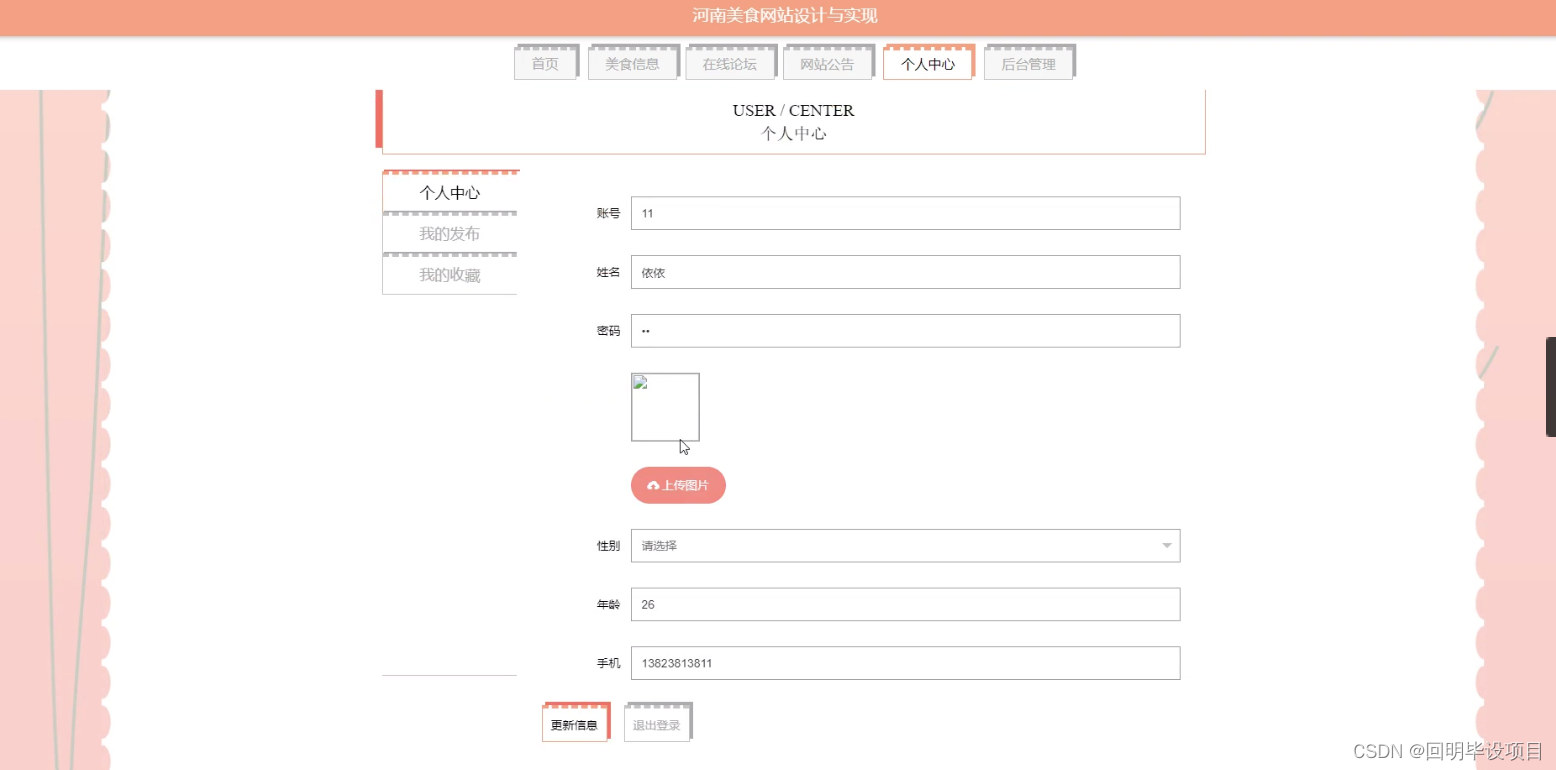Click the 手机 field label

click(608, 663)
